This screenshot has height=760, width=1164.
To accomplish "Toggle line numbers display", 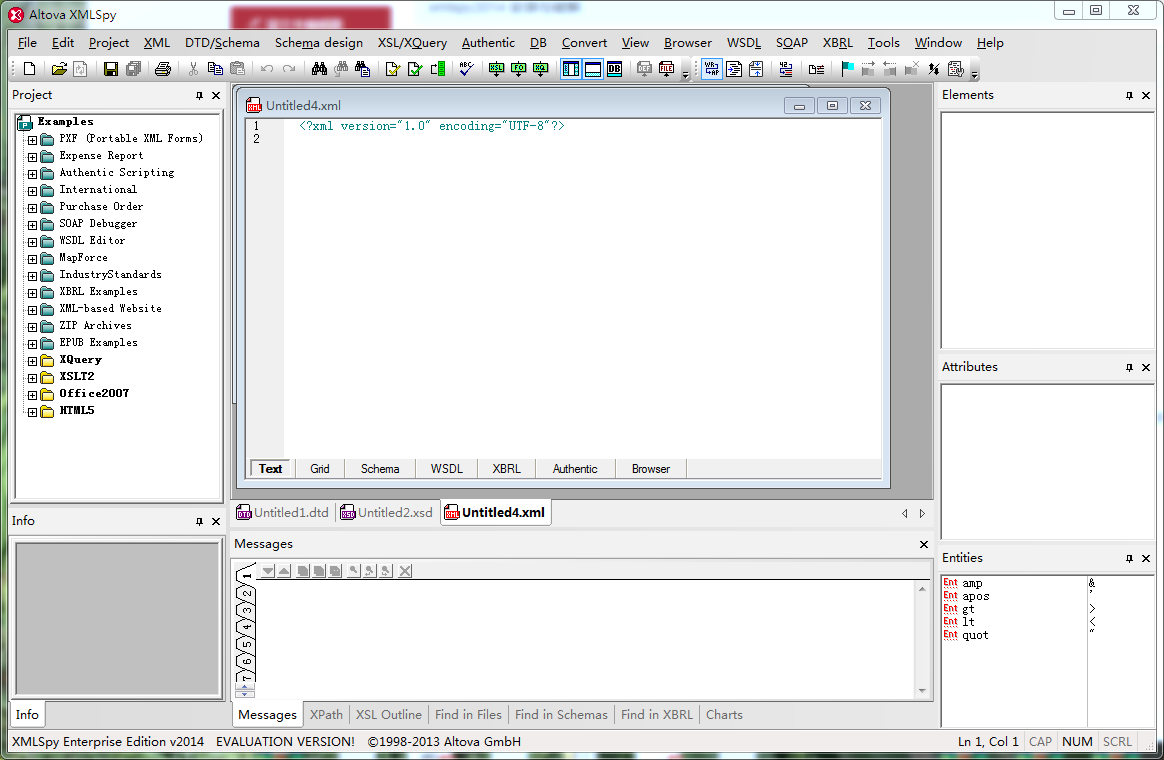I will click(x=786, y=68).
